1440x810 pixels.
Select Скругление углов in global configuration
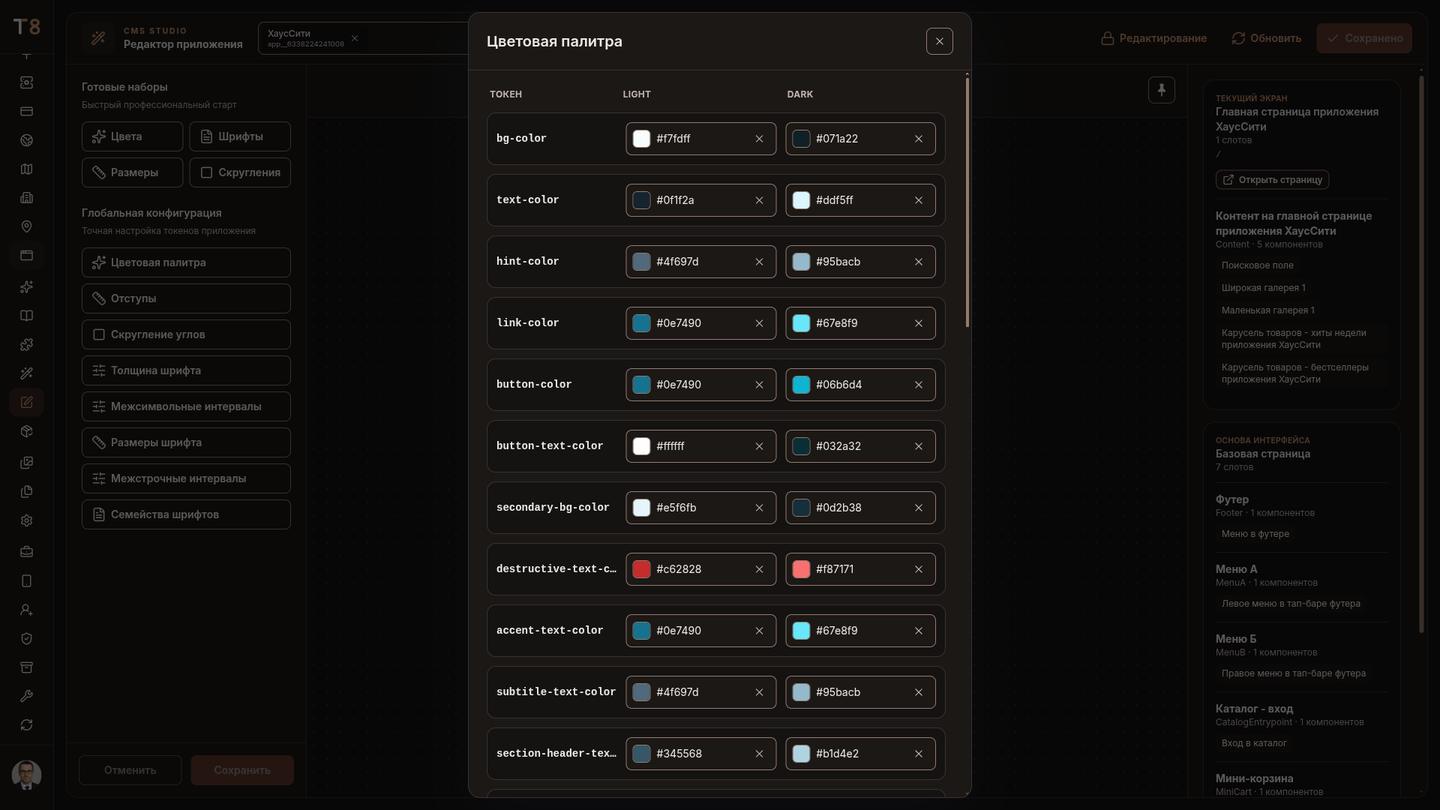point(186,335)
